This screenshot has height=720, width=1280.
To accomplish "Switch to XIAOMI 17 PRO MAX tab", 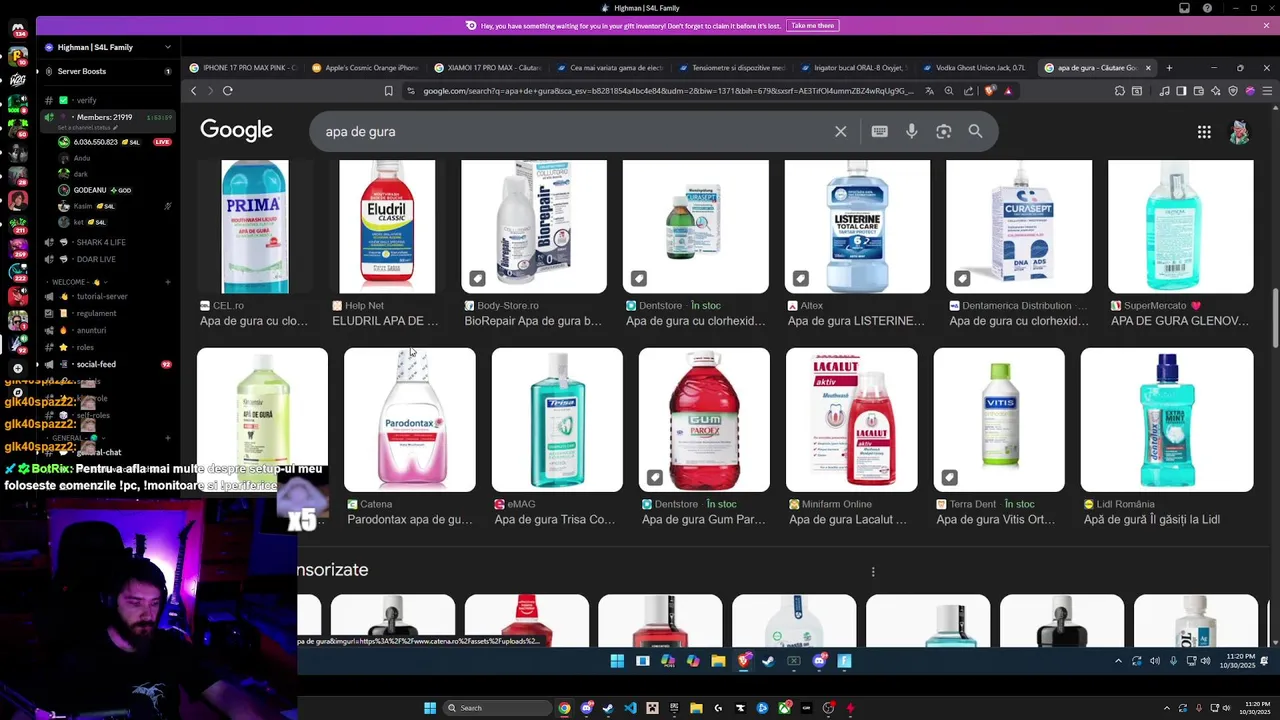I will point(488,68).
